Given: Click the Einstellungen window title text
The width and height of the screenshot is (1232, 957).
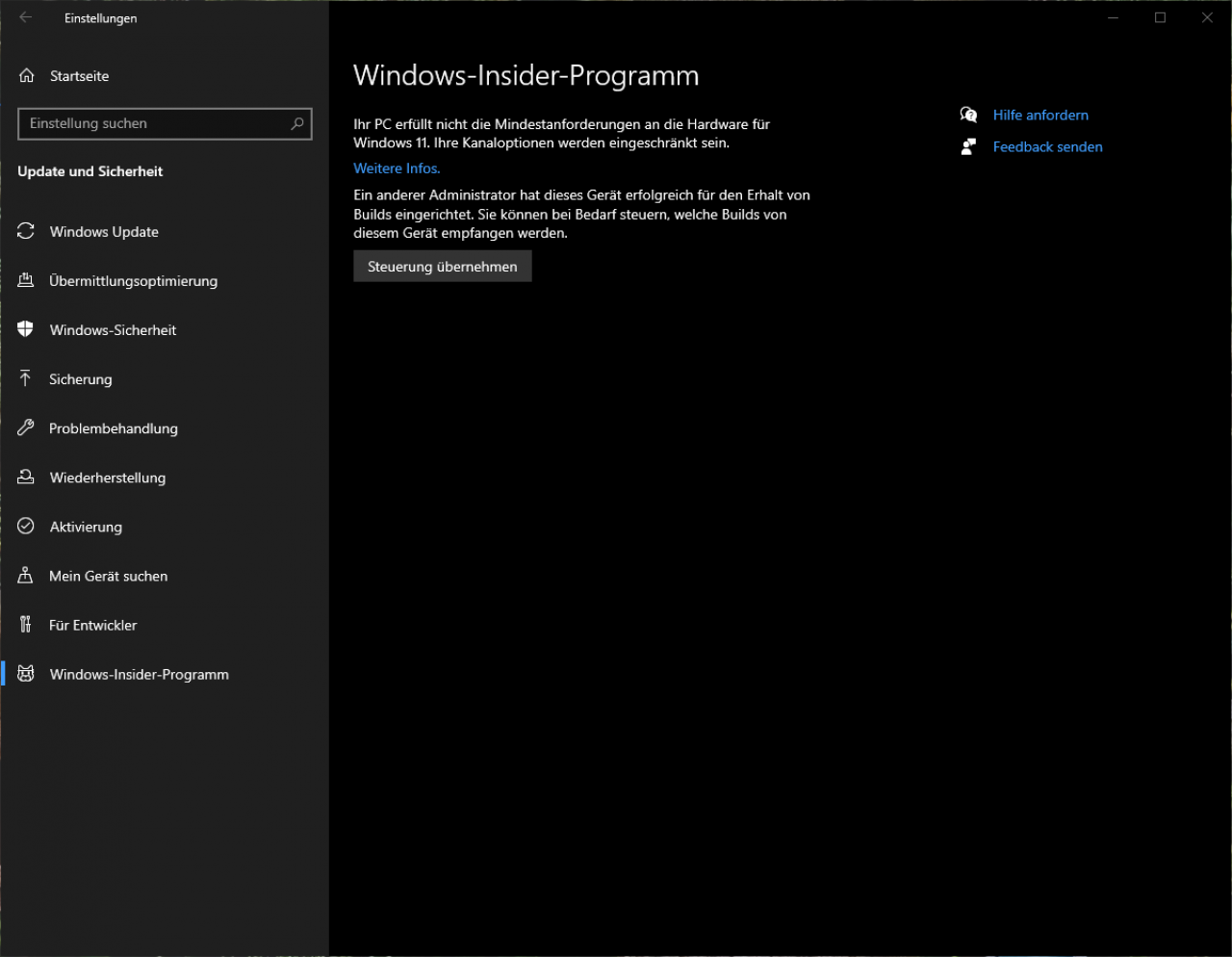Looking at the screenshot, I should tap(100, 17).
